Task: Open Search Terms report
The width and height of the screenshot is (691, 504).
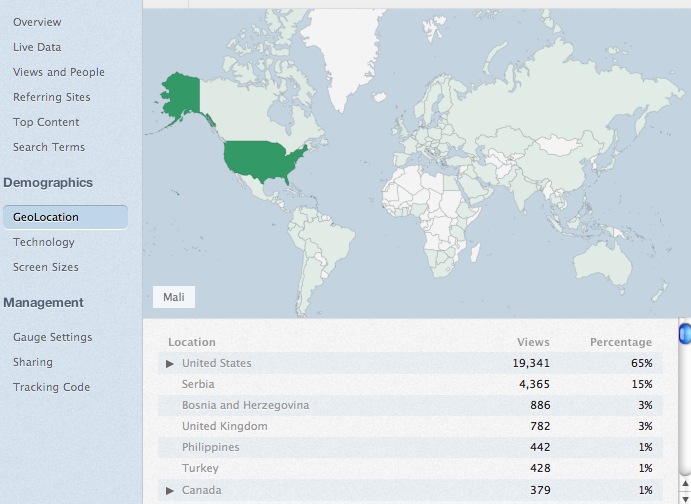Action: pyautogui.click(x=48, y=147)
